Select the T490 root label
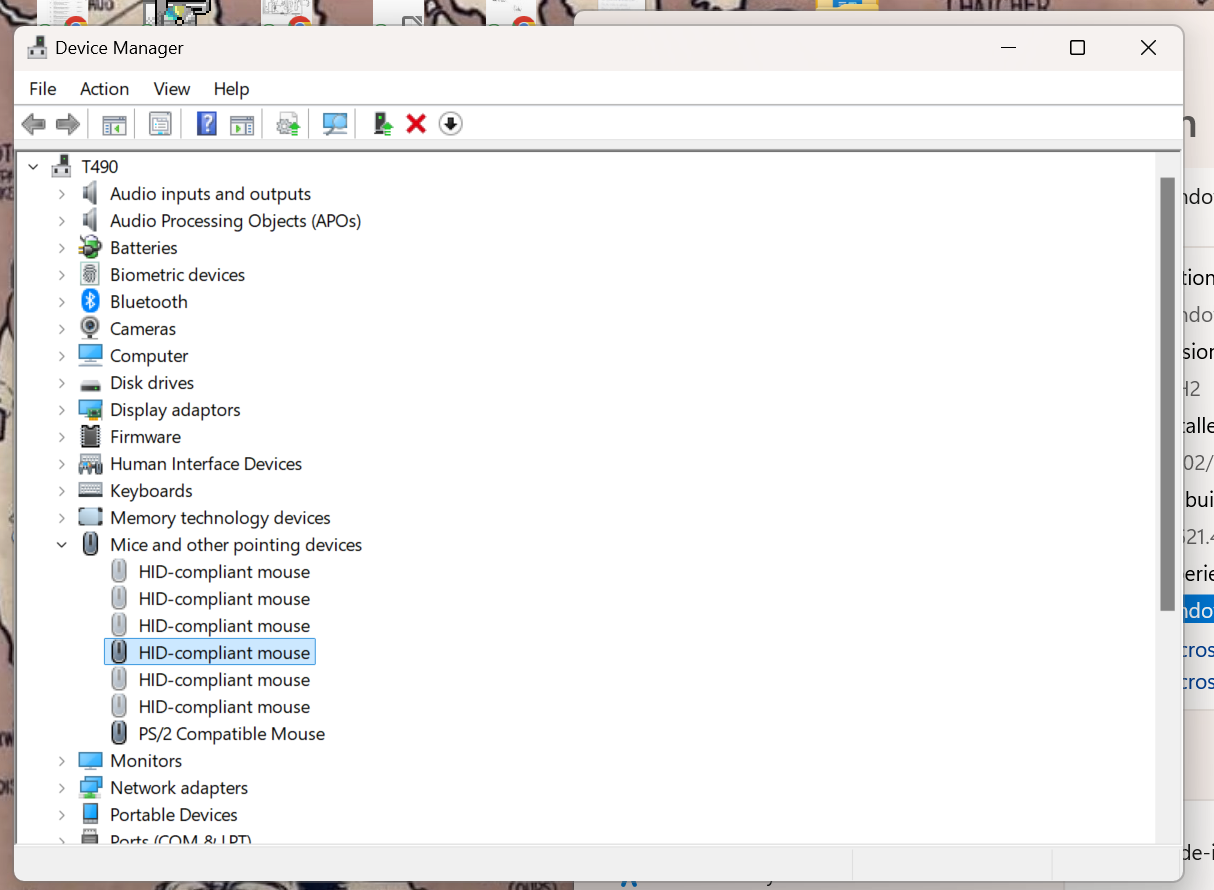The height and width of the screenshot is (890, 1214). tap(100, 166)
